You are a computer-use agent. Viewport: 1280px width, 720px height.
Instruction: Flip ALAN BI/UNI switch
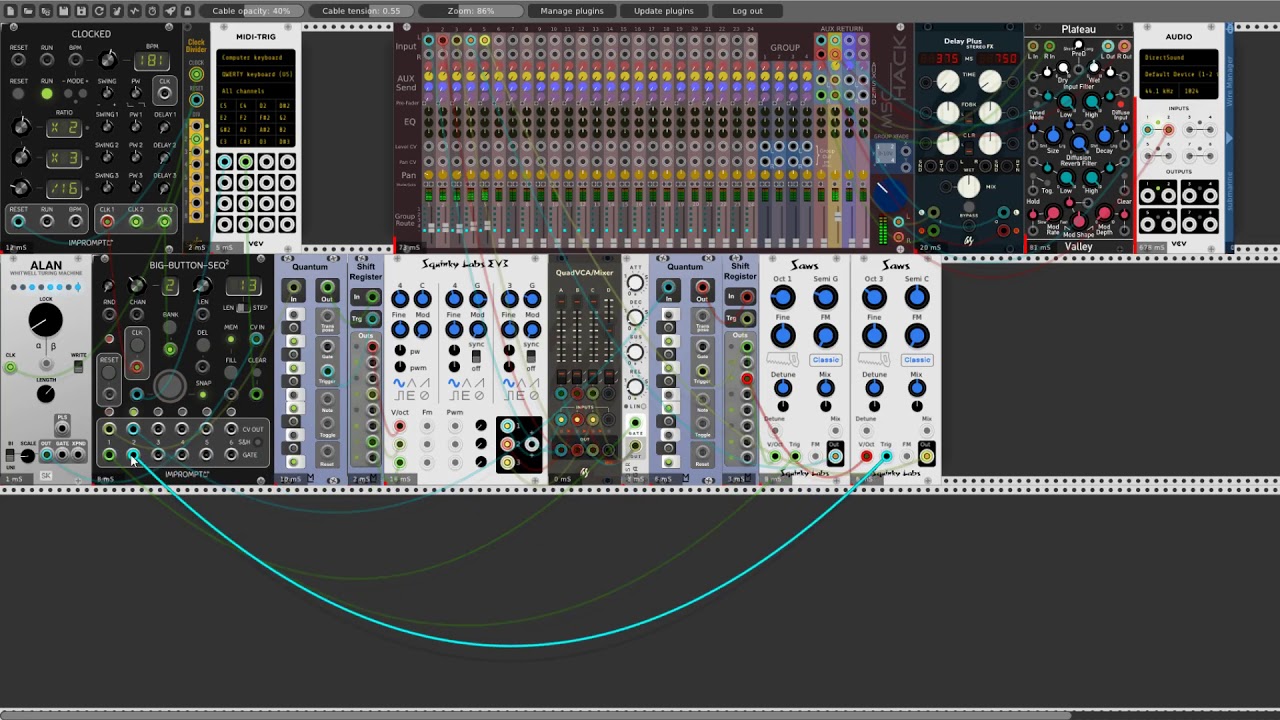coord(11,455)
